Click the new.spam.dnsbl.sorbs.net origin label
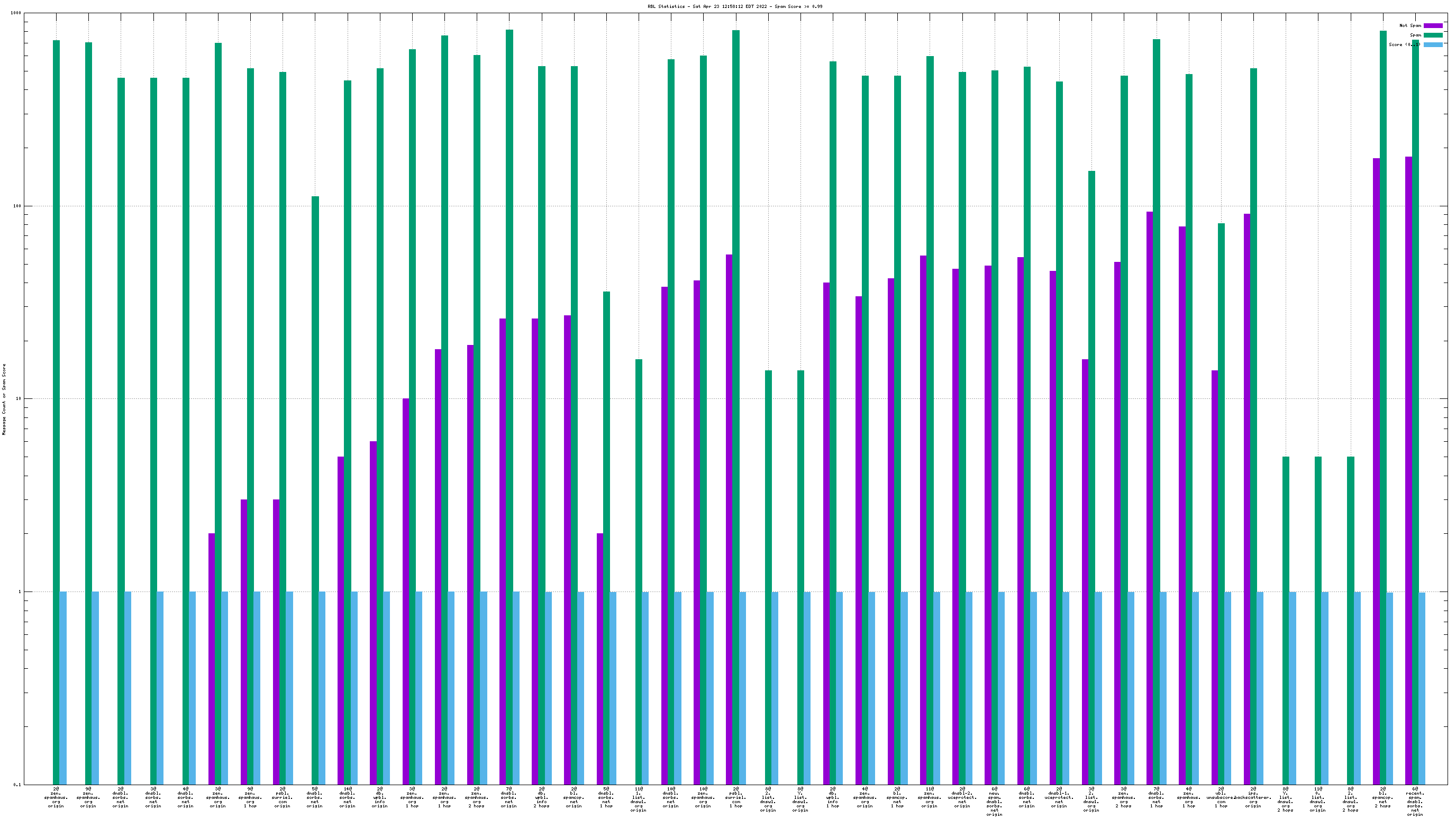The width and height of the screenshot is (1456, 819). (994, 801)
